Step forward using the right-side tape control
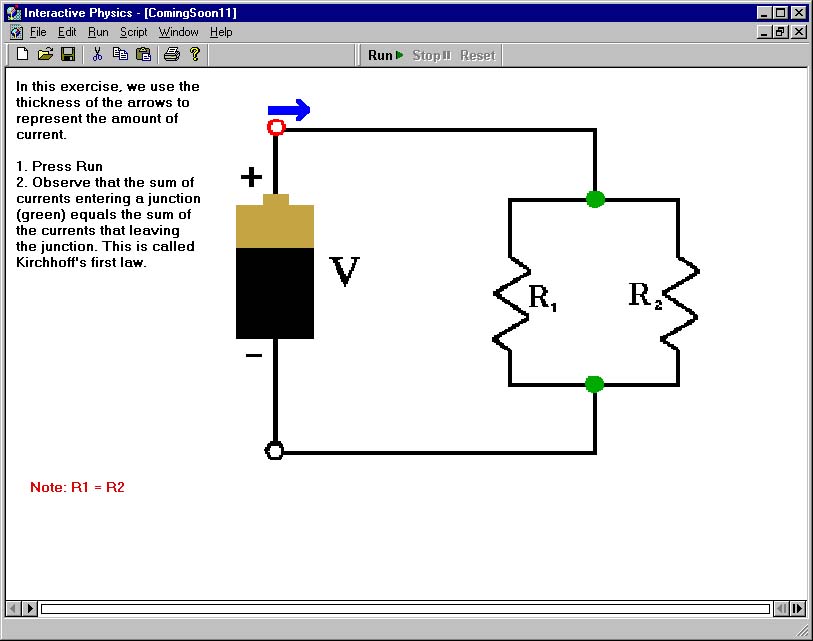This screenshot has width=813, height=641. pos(797,608)
